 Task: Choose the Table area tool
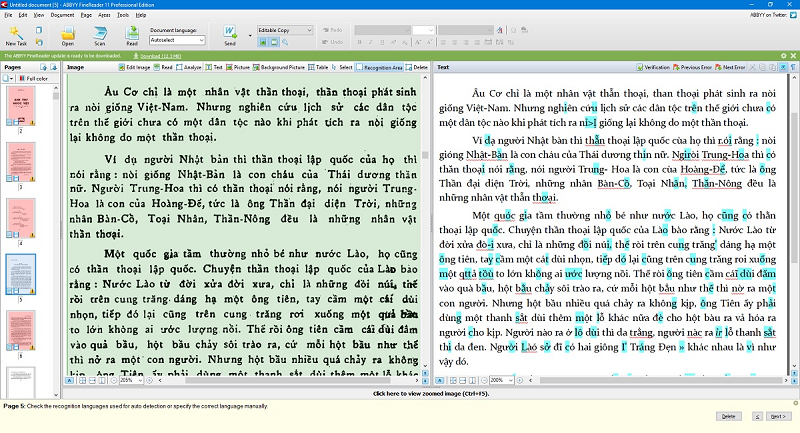click(x=318, y=67)
